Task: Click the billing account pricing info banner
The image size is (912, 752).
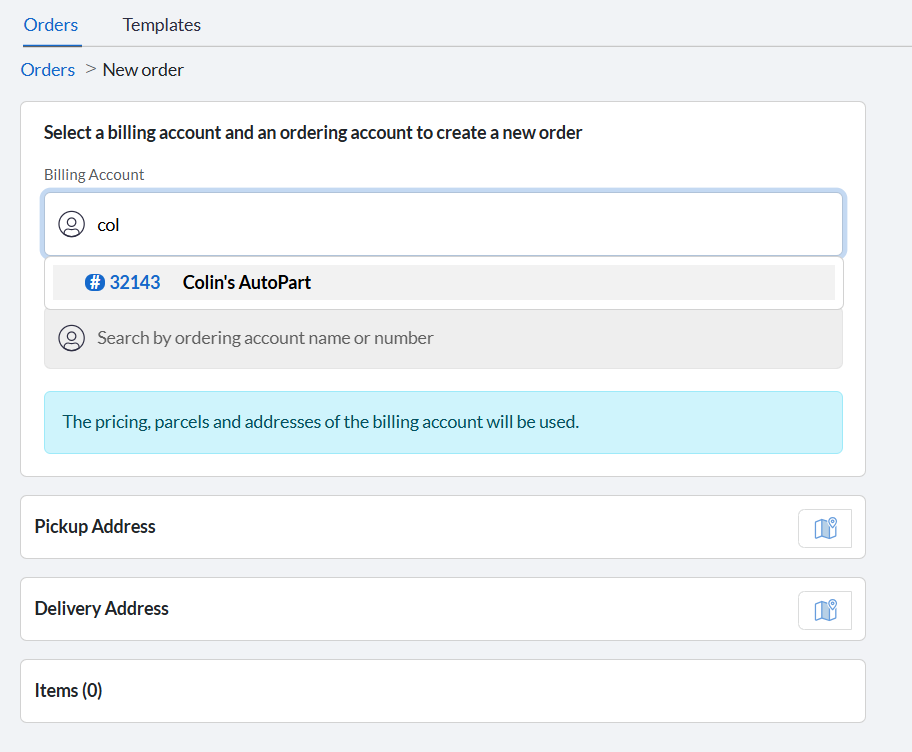Action: 444,422
